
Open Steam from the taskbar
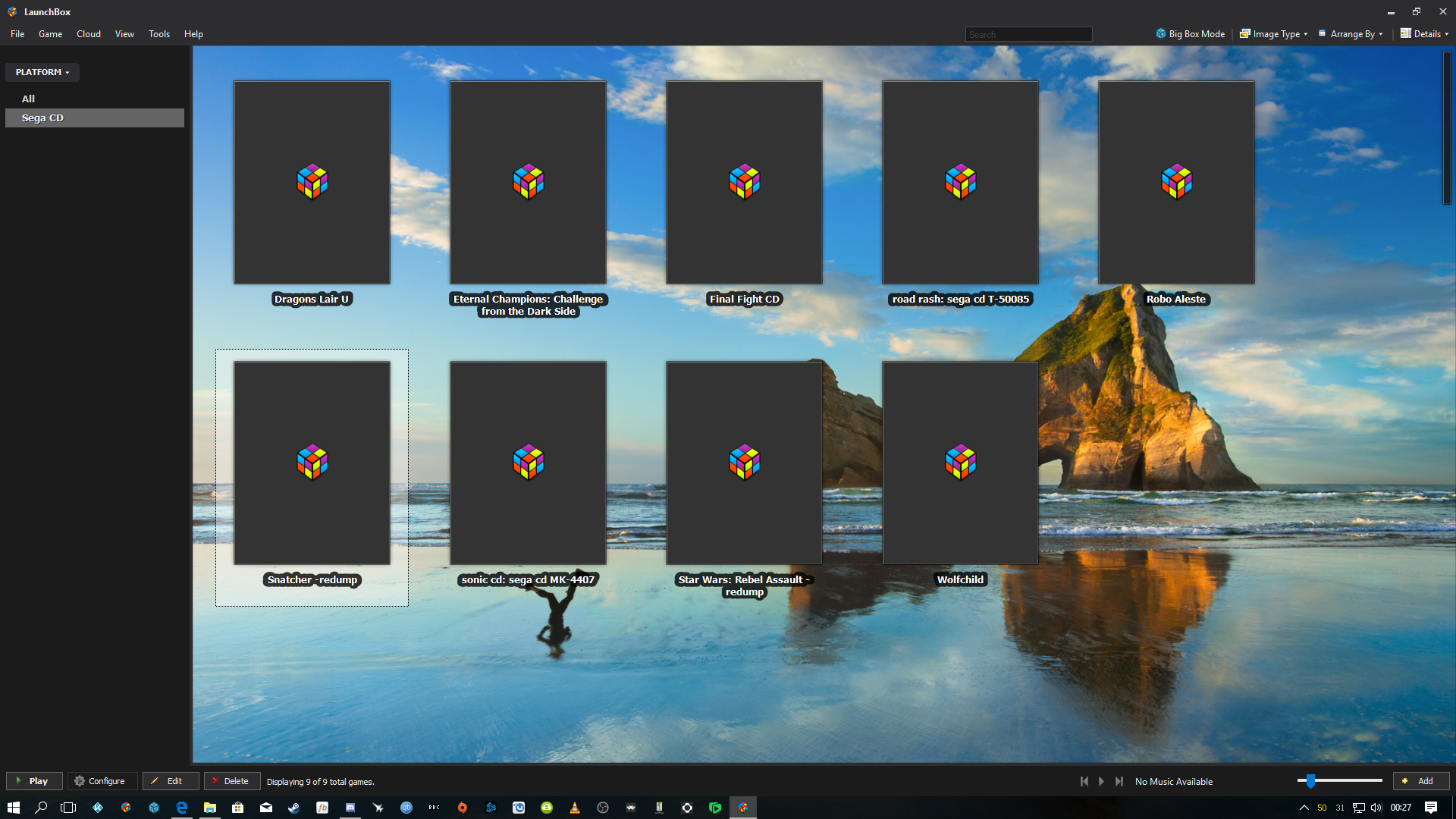294,808
